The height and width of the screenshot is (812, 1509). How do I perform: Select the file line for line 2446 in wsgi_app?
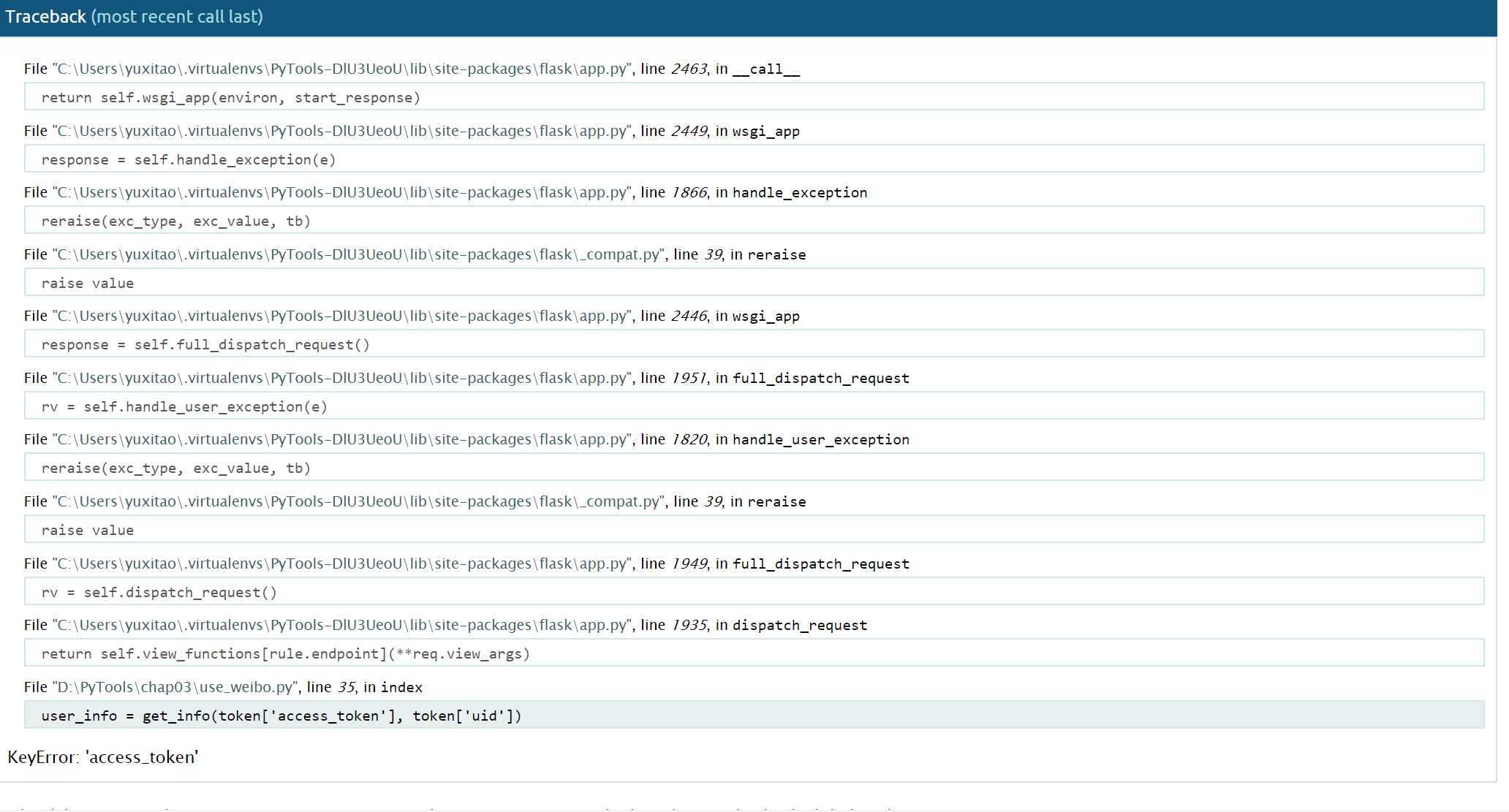pos(412,316)
